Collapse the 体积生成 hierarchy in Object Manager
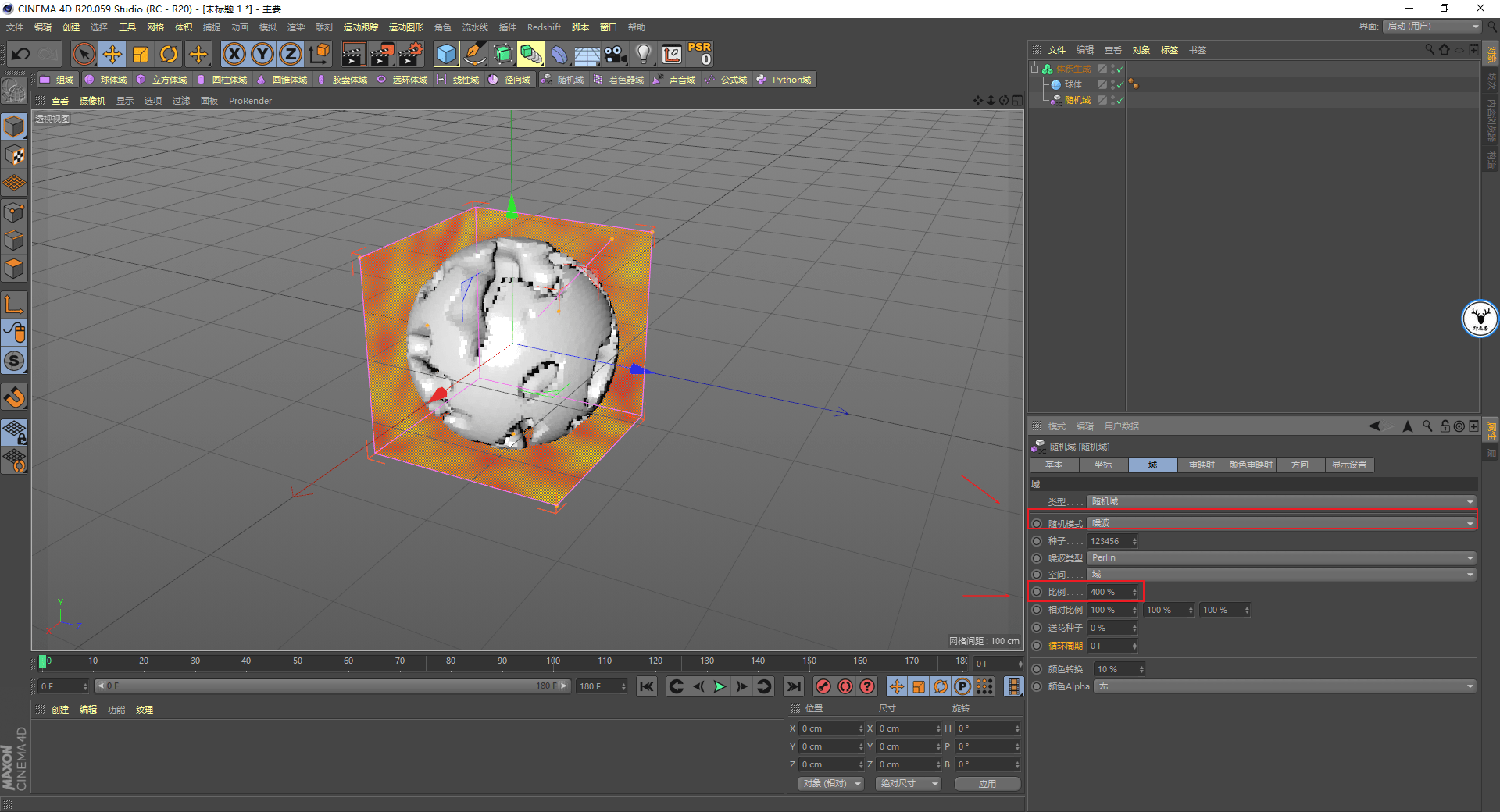1500x812 pixels. (1034, 69)
